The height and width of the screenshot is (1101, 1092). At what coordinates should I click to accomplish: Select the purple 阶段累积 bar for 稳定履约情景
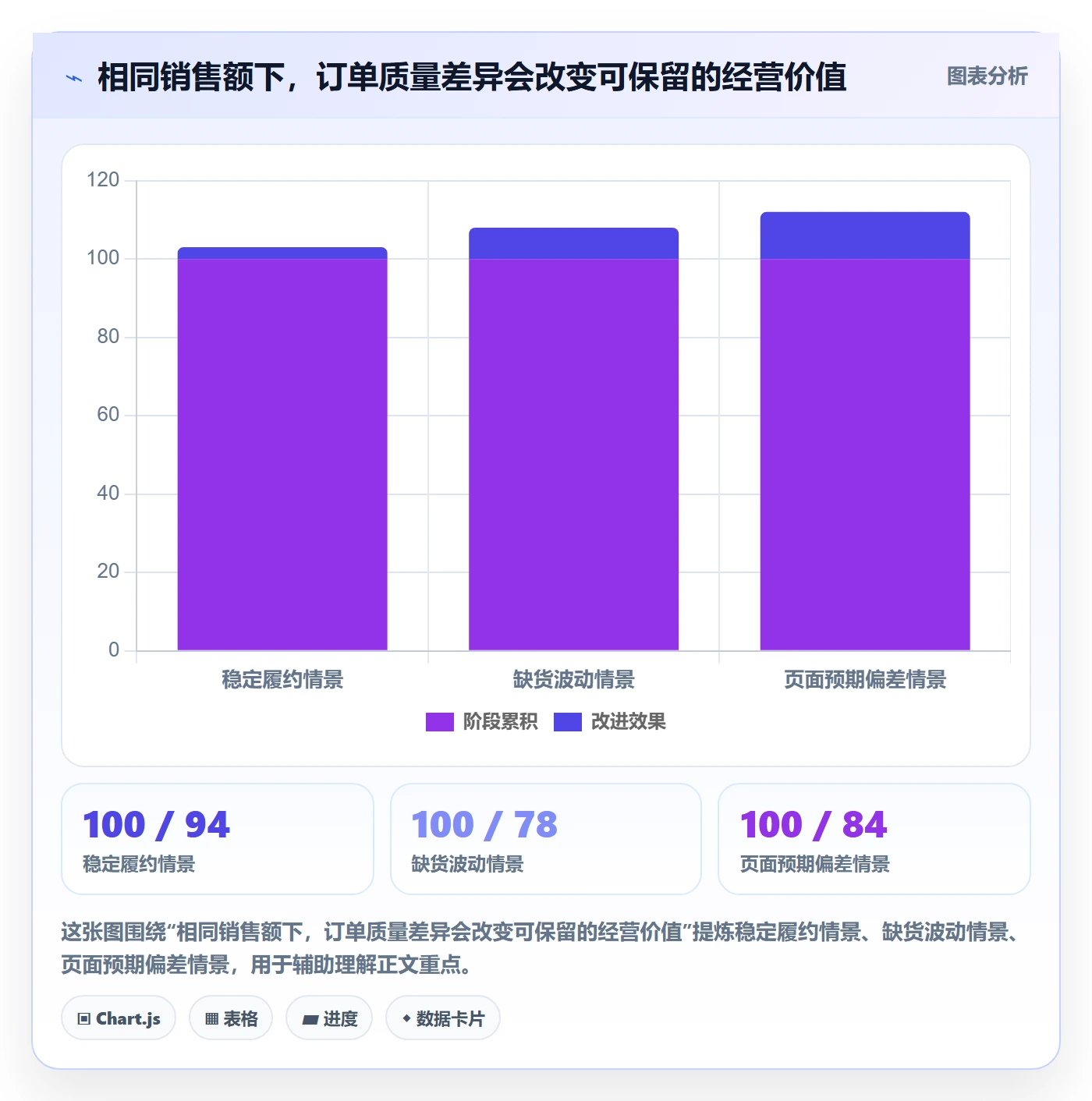[x=282, y=455]
